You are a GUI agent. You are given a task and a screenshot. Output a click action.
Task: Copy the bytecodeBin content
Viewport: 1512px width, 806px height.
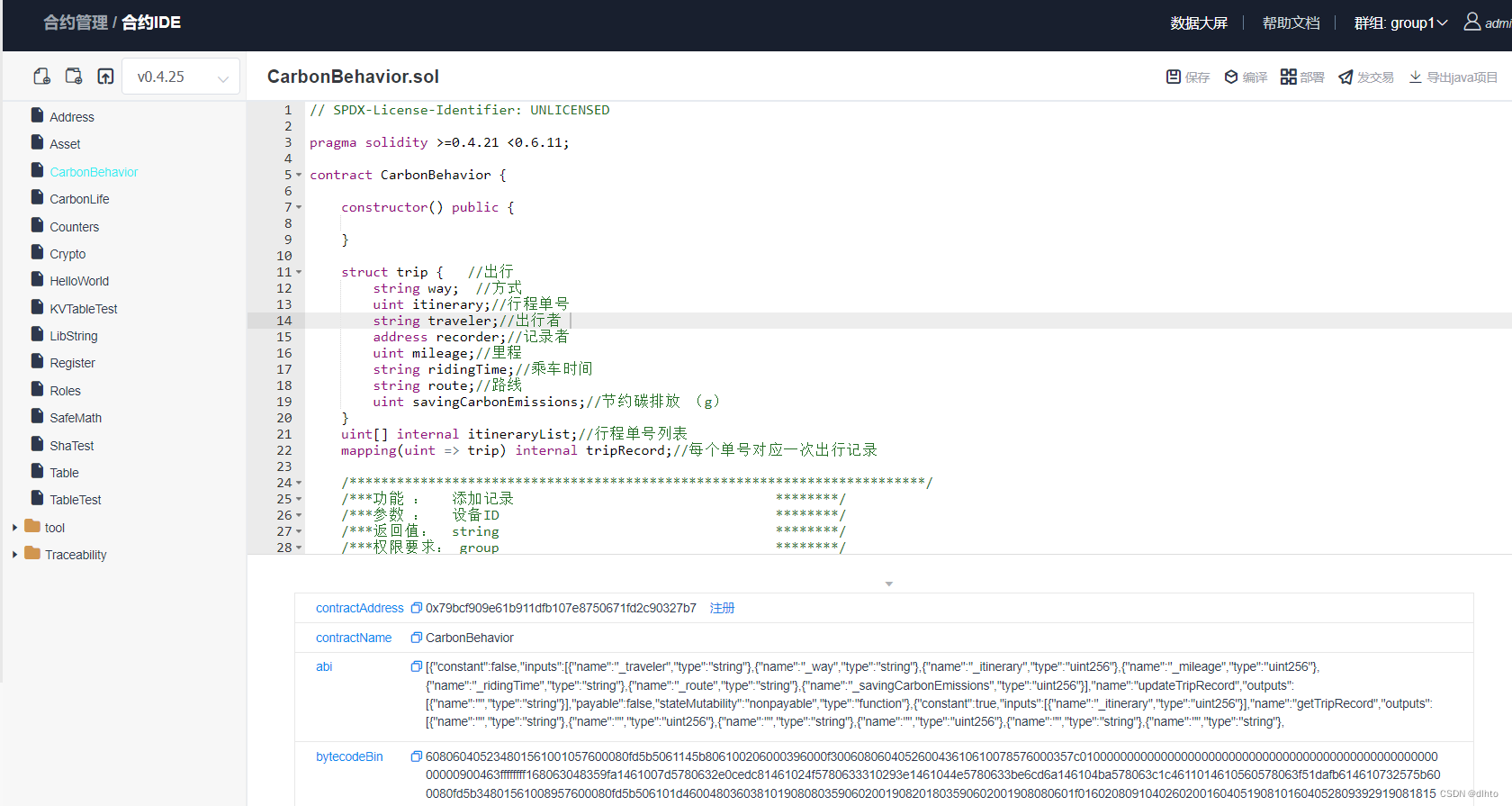pyautogui.click(x=417, y=756)
